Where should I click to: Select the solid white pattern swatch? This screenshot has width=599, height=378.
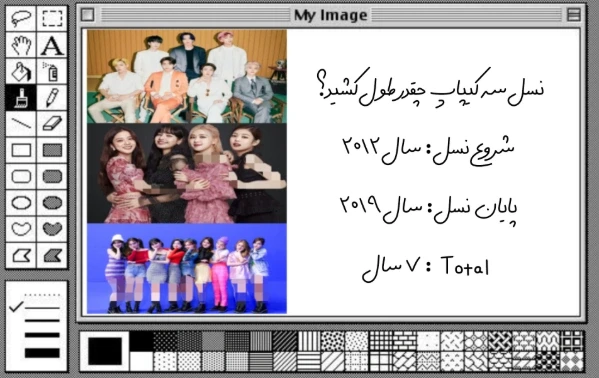click(x=141, y=361)
